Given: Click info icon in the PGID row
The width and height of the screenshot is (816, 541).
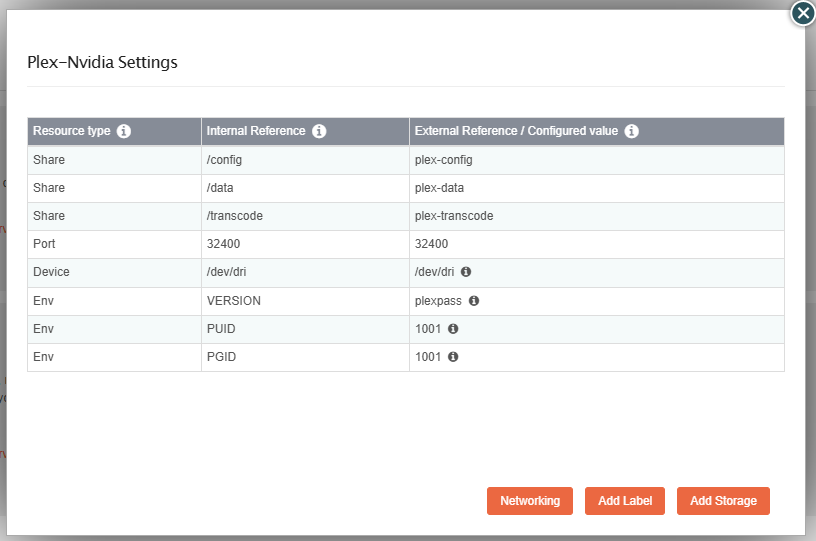Looking at the screenshot, I should [453, 356].
